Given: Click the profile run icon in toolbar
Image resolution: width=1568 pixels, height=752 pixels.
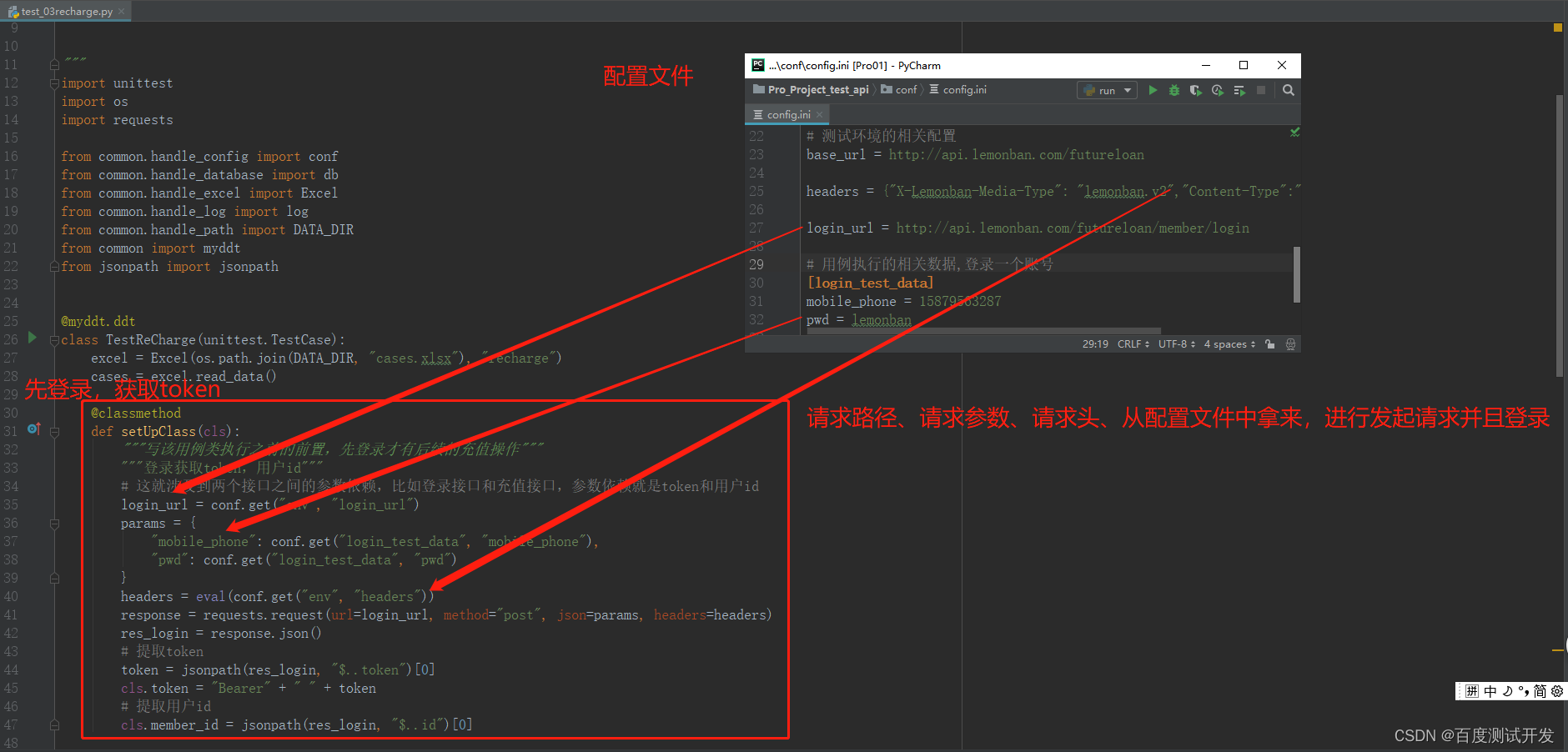Looking at the screenshot, I should 1218,90.
